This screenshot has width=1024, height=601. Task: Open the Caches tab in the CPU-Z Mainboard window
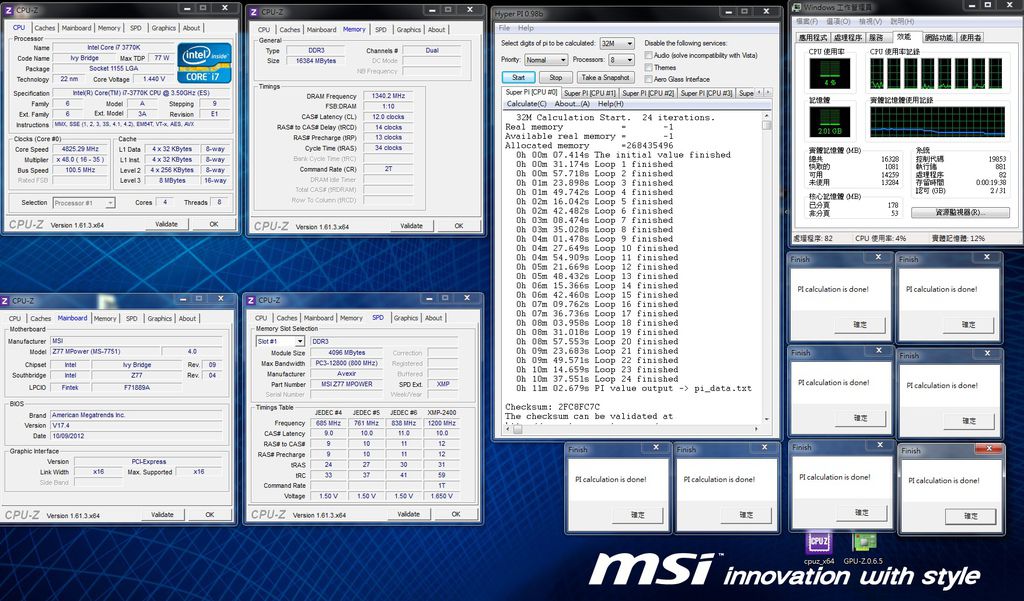40,318
